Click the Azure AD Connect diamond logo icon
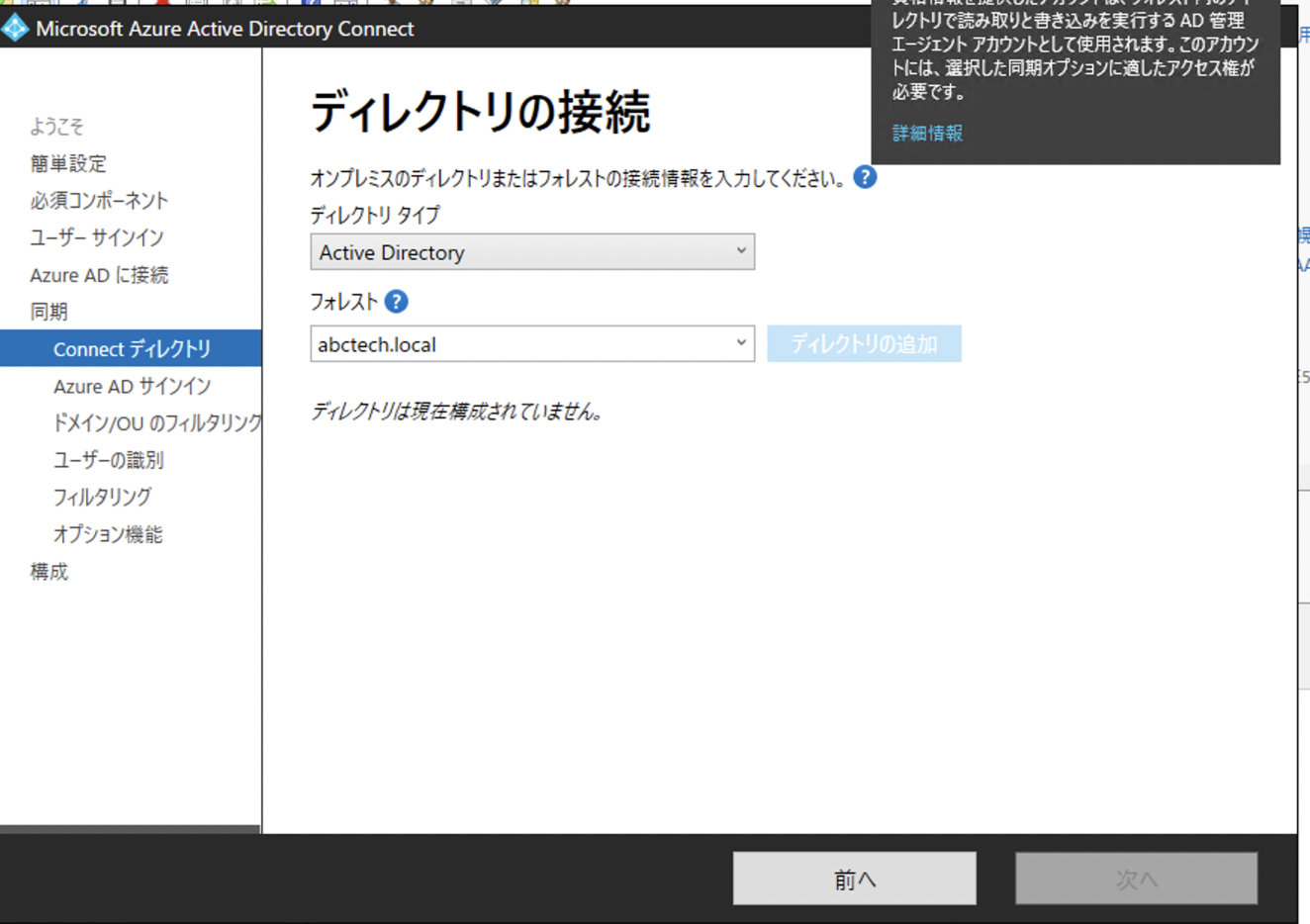 point(16,29)
